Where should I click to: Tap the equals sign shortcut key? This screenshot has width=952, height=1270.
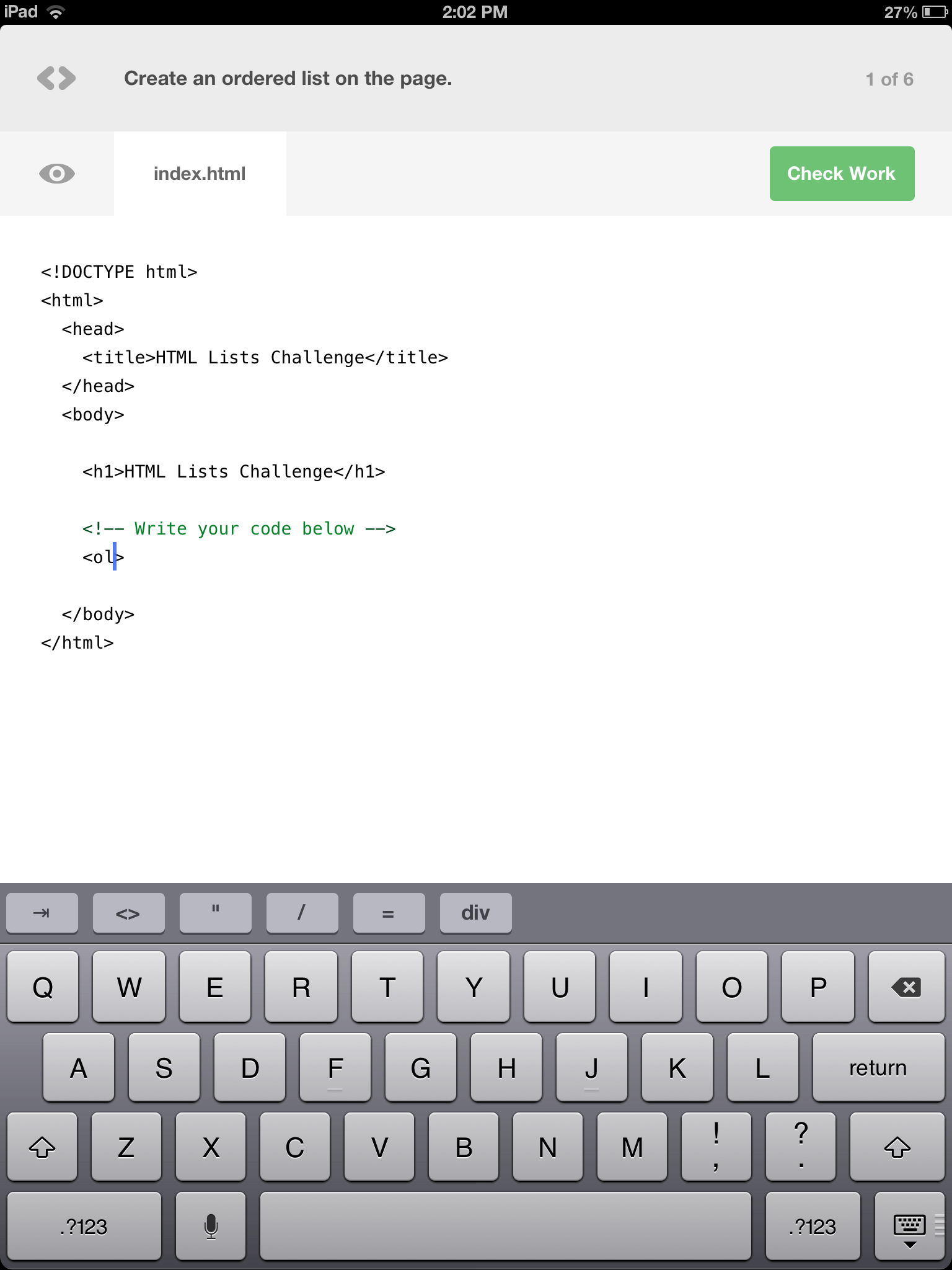coord(389,913)
